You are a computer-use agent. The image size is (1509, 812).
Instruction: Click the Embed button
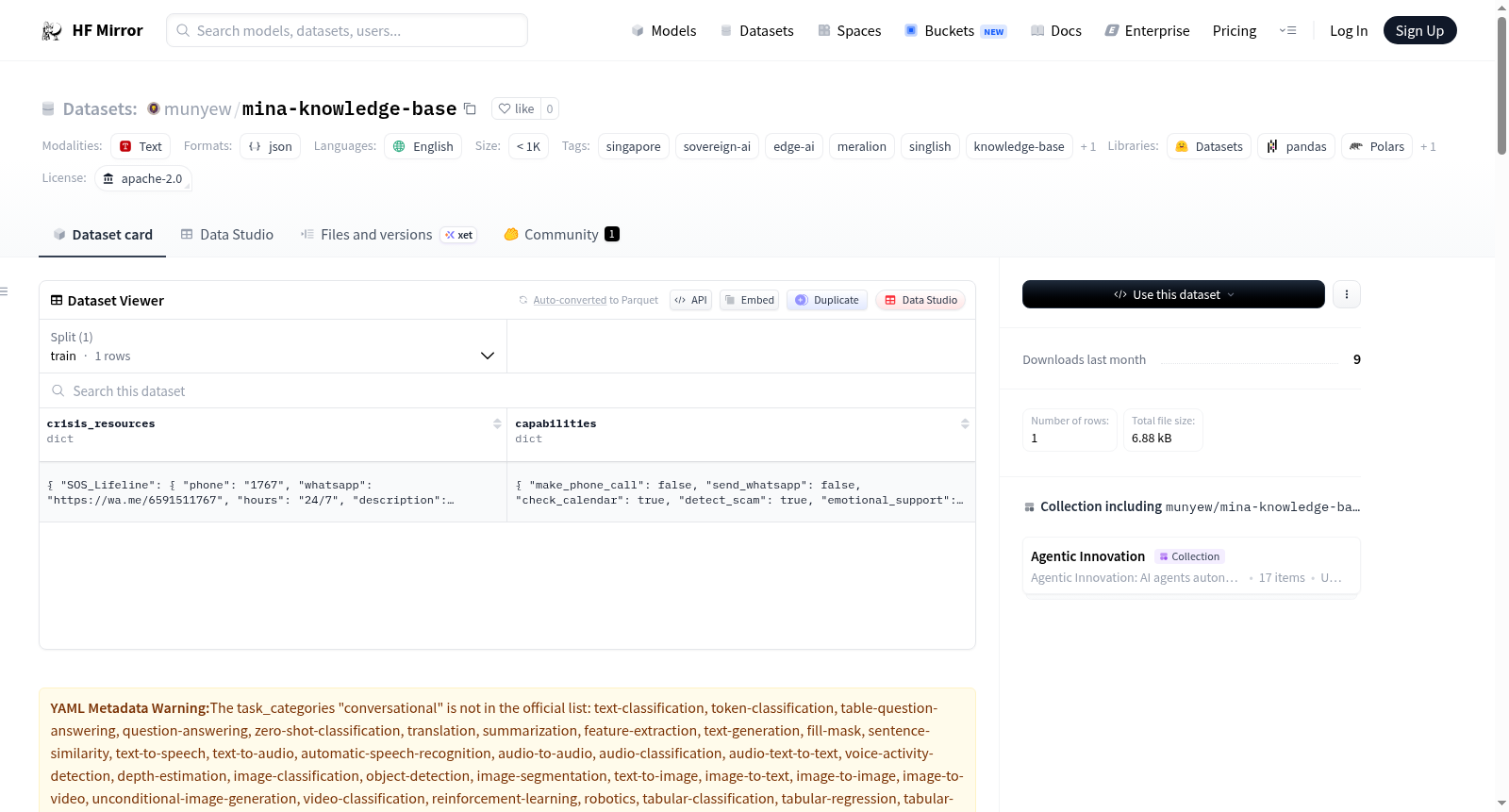[x=750, y=300]
